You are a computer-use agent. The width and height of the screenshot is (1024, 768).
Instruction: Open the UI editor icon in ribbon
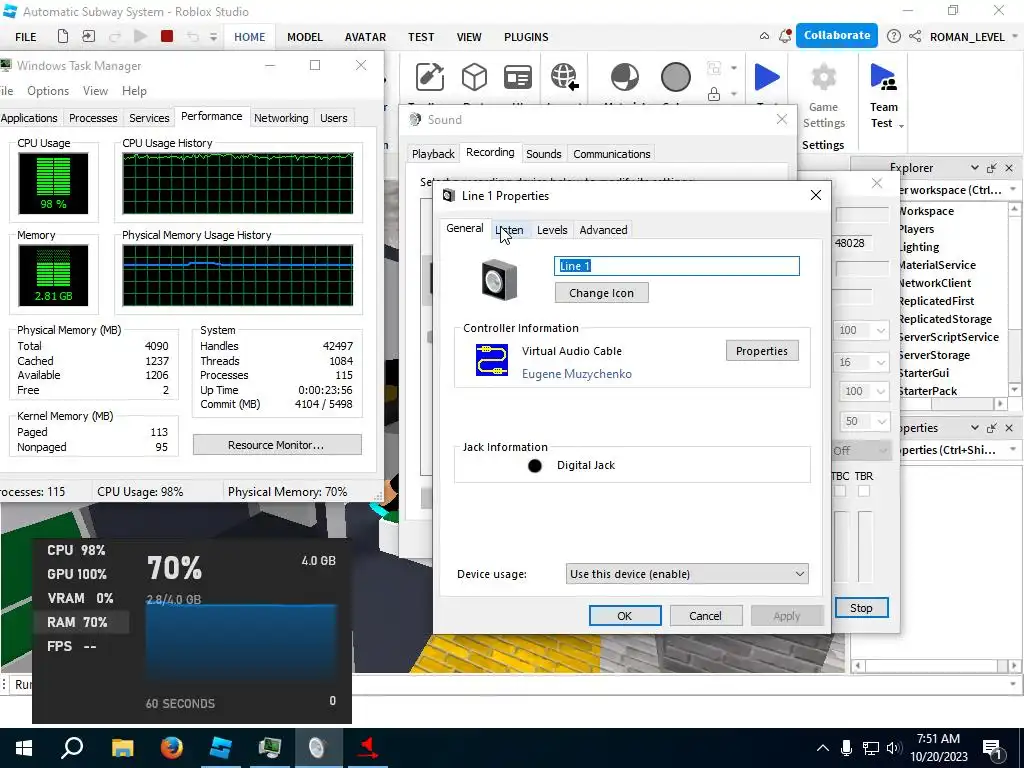tap(518, 78)
